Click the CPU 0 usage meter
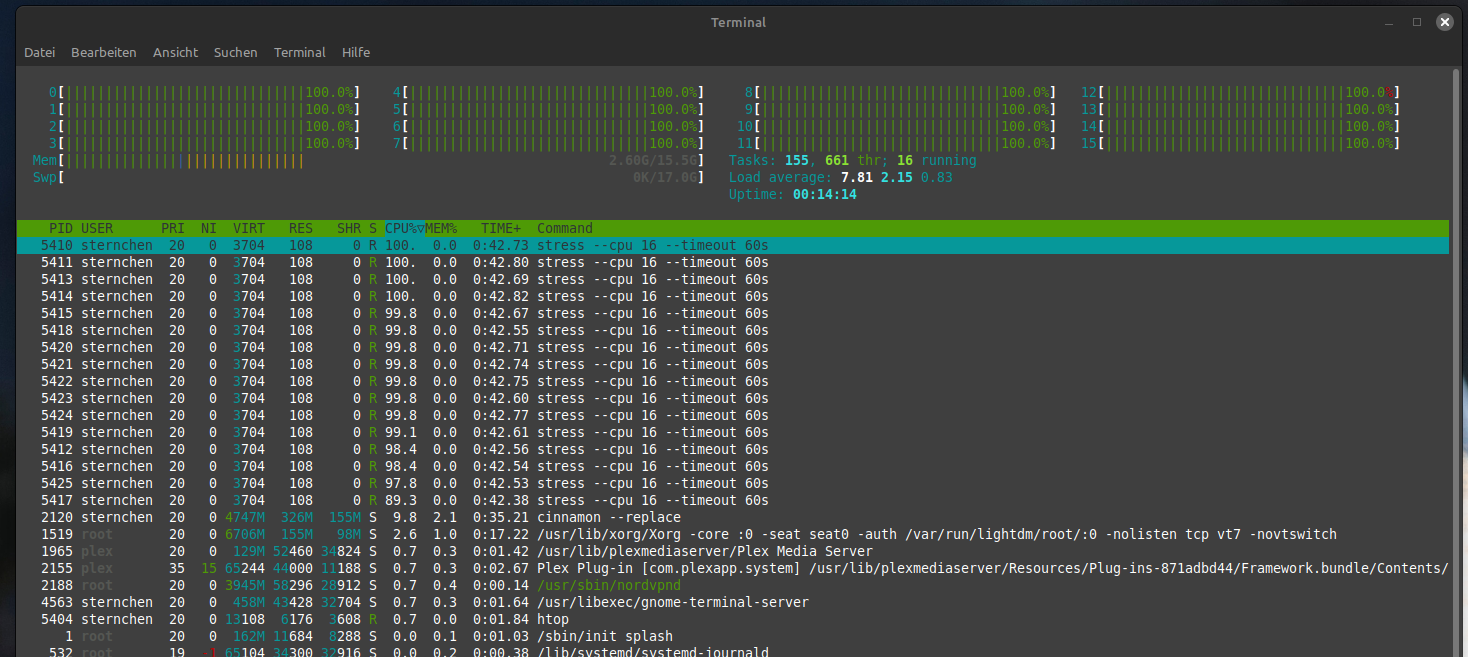Screen dimensions: 1468x657 coord(204,92)
